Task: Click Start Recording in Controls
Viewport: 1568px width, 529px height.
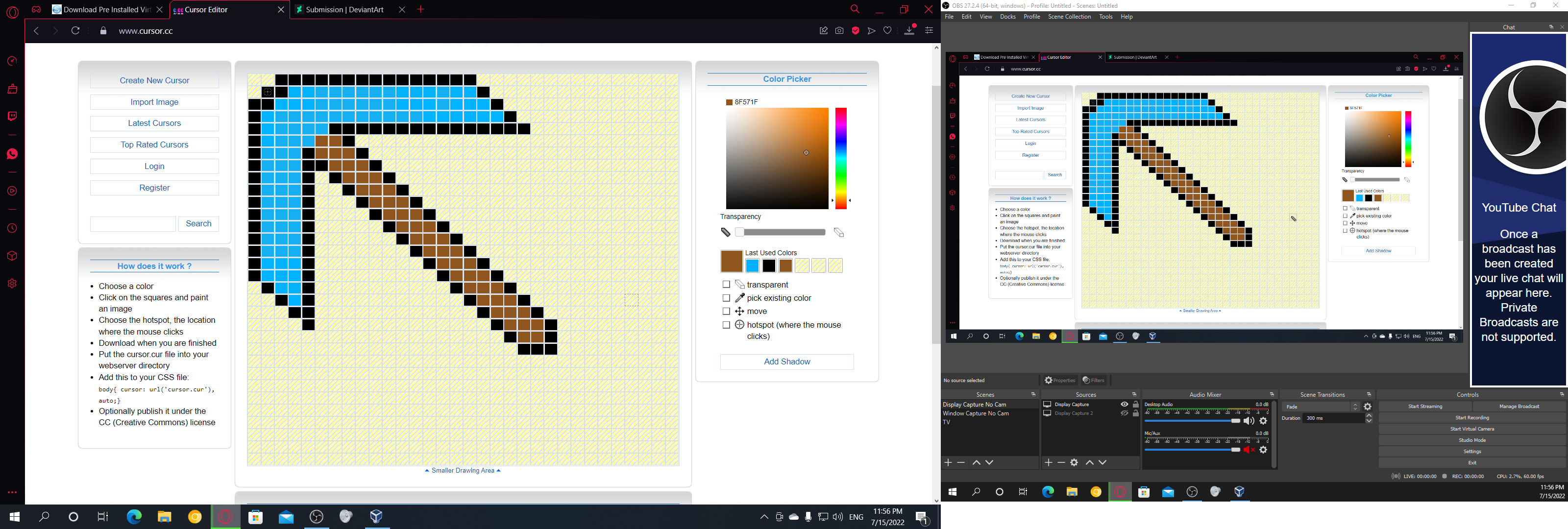Action: pyautogui.click(x=1472, y=418)
